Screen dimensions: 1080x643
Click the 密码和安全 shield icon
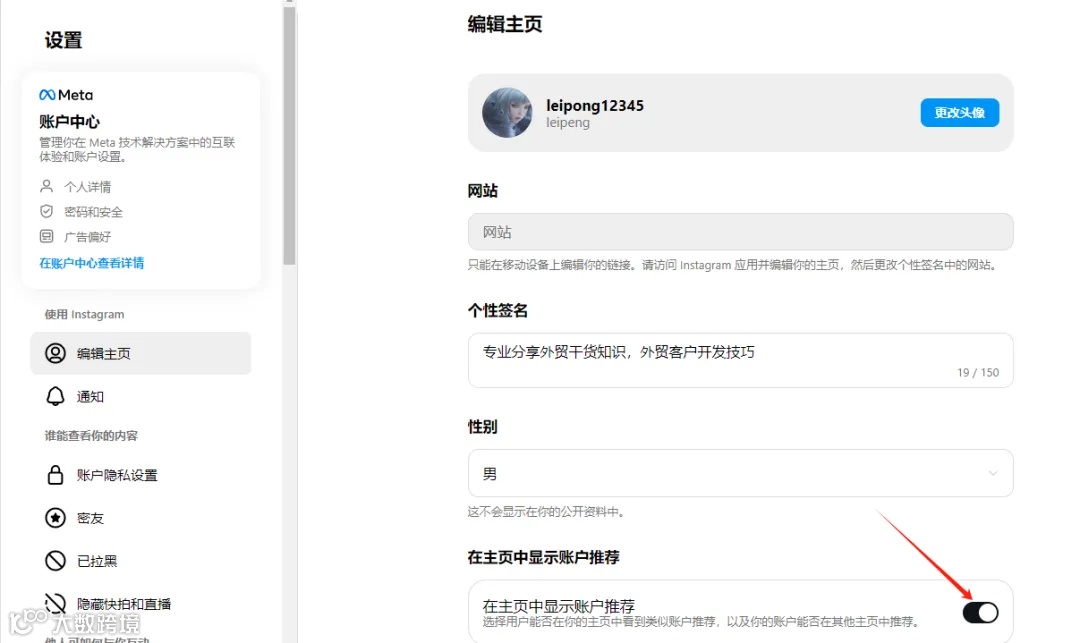coord(48,212)
